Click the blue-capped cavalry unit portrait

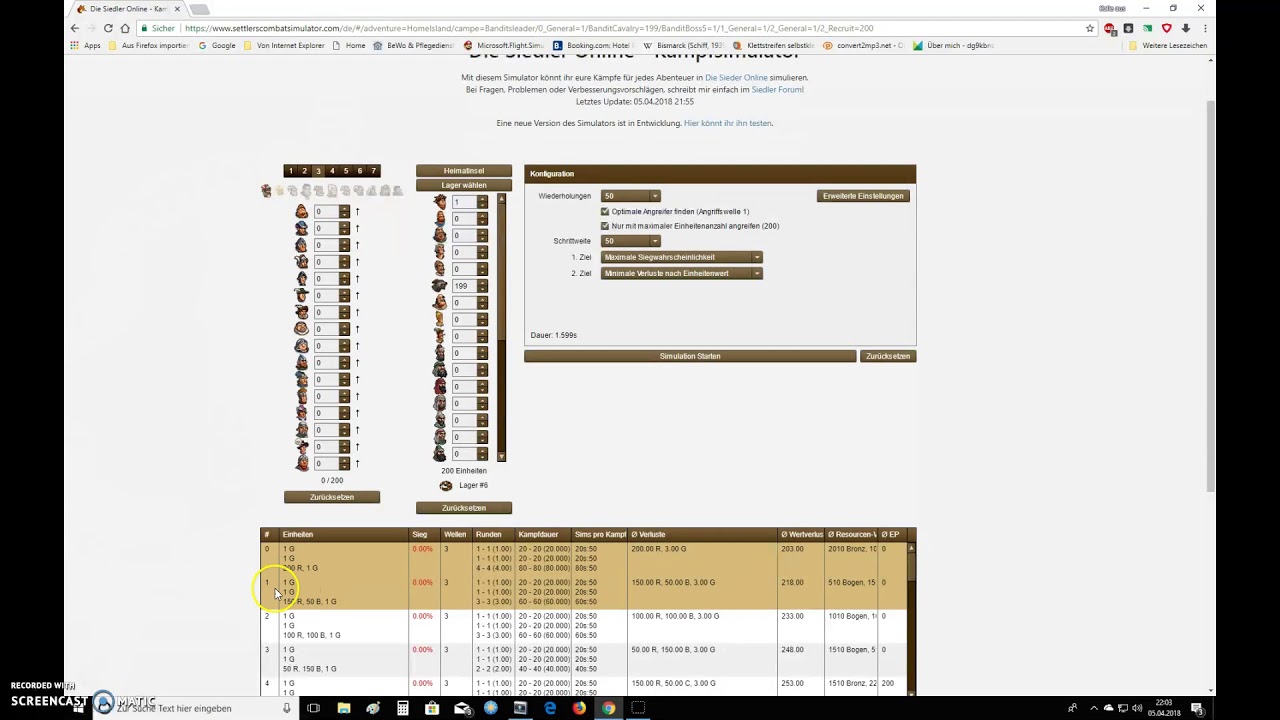coord(302,229)
